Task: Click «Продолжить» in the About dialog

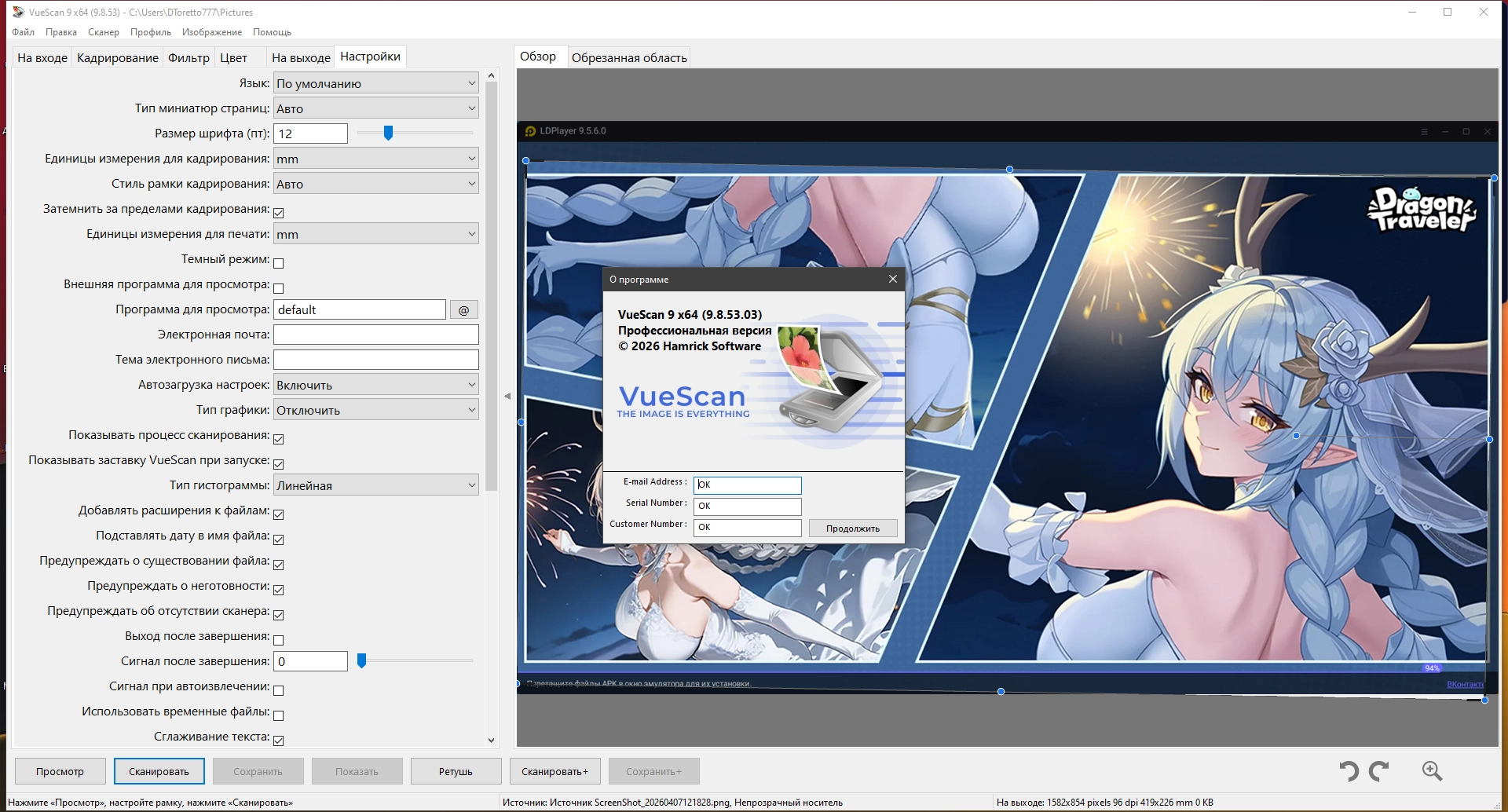Action: click(x=853, y=529)
